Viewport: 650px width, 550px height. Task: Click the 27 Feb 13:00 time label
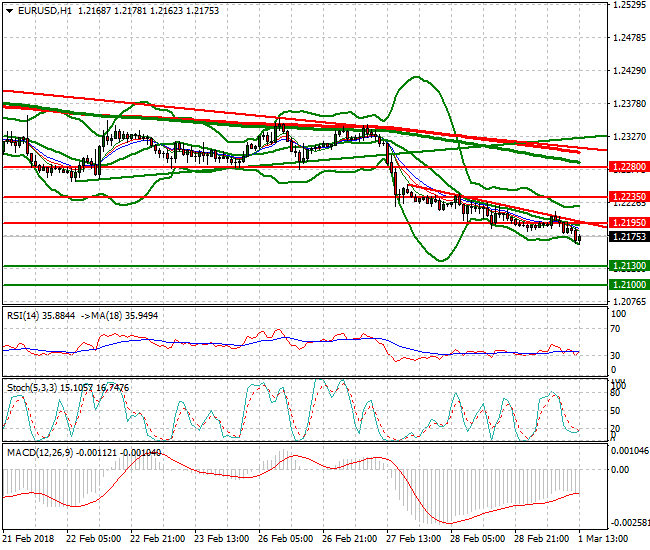pyautogui.click(x=413, y=539)
